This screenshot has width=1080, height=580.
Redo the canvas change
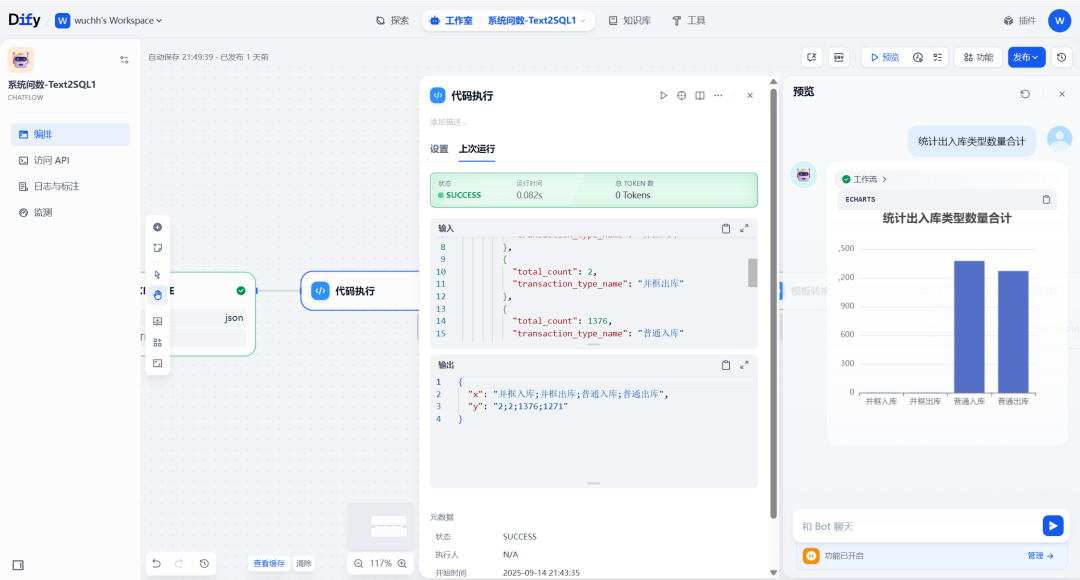pyautogui.click(x=178, y=563)
